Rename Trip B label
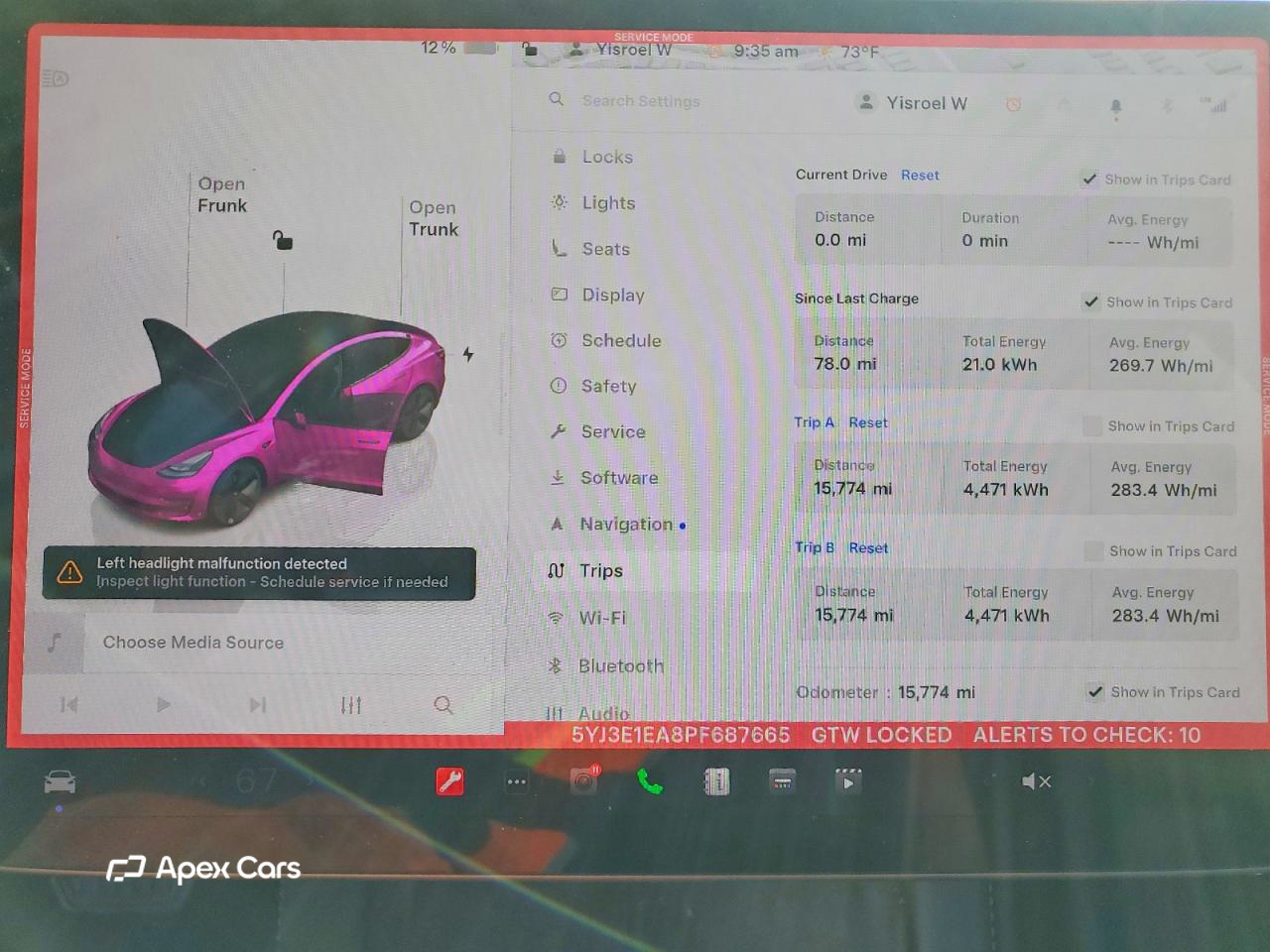Viewport: 1270px width, 952px height. point(815,547)
